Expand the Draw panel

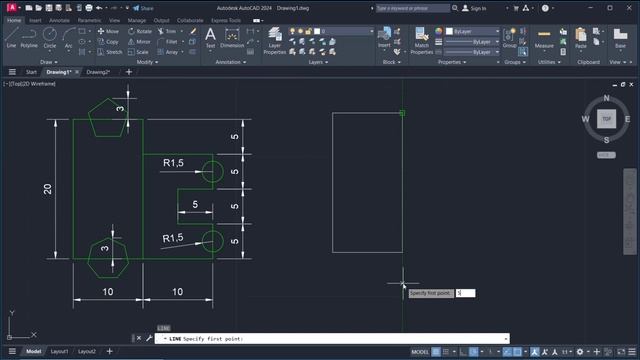pyautogui.click(x=49, y=62)
